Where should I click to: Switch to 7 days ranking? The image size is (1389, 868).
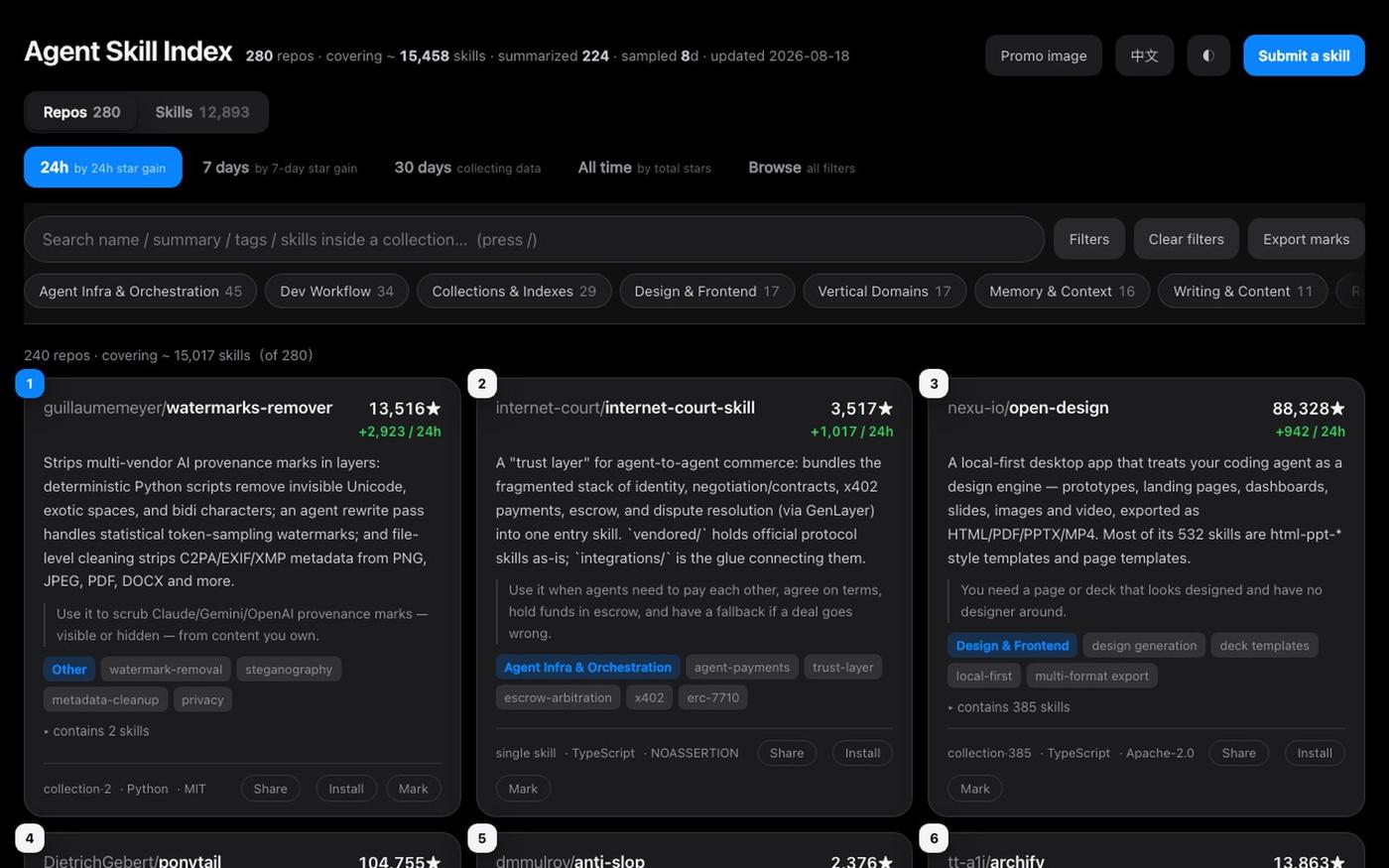280,168
